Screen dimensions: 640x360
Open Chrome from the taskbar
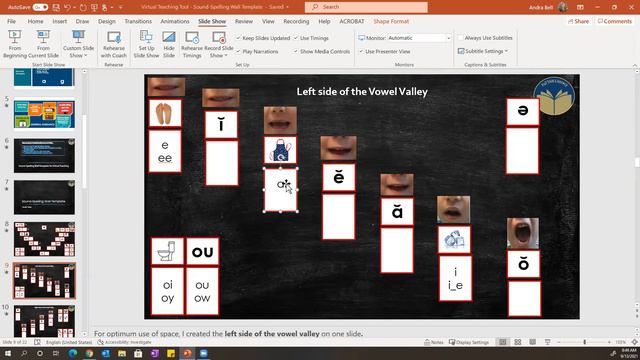[x=89, y=353]
